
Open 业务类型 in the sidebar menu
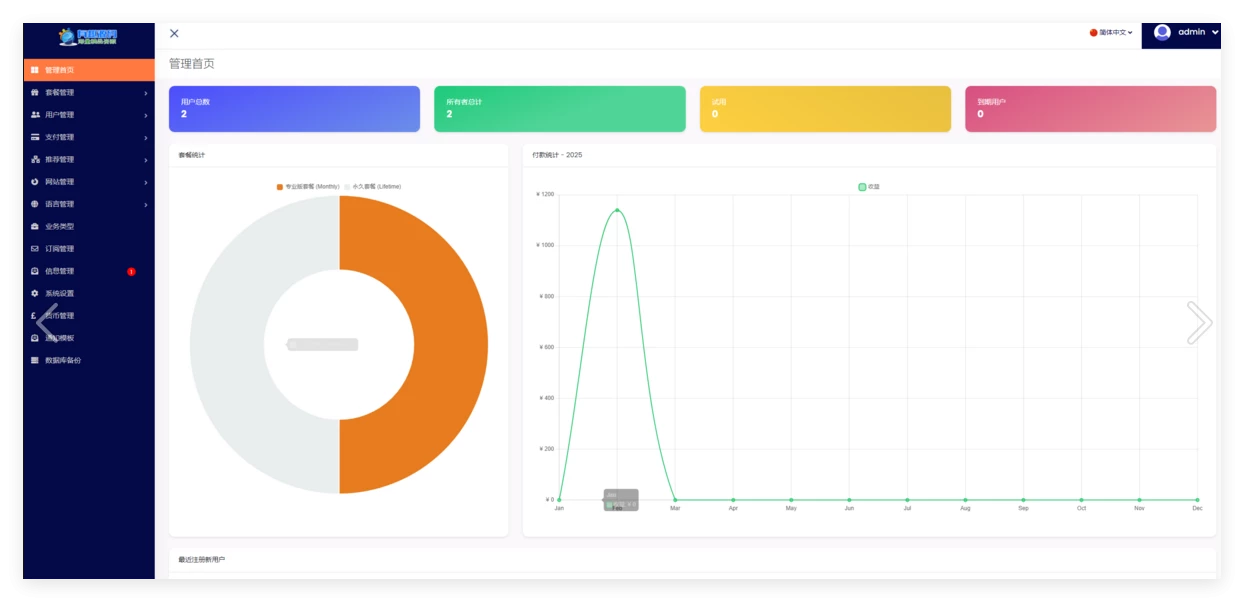coord(59,227)
